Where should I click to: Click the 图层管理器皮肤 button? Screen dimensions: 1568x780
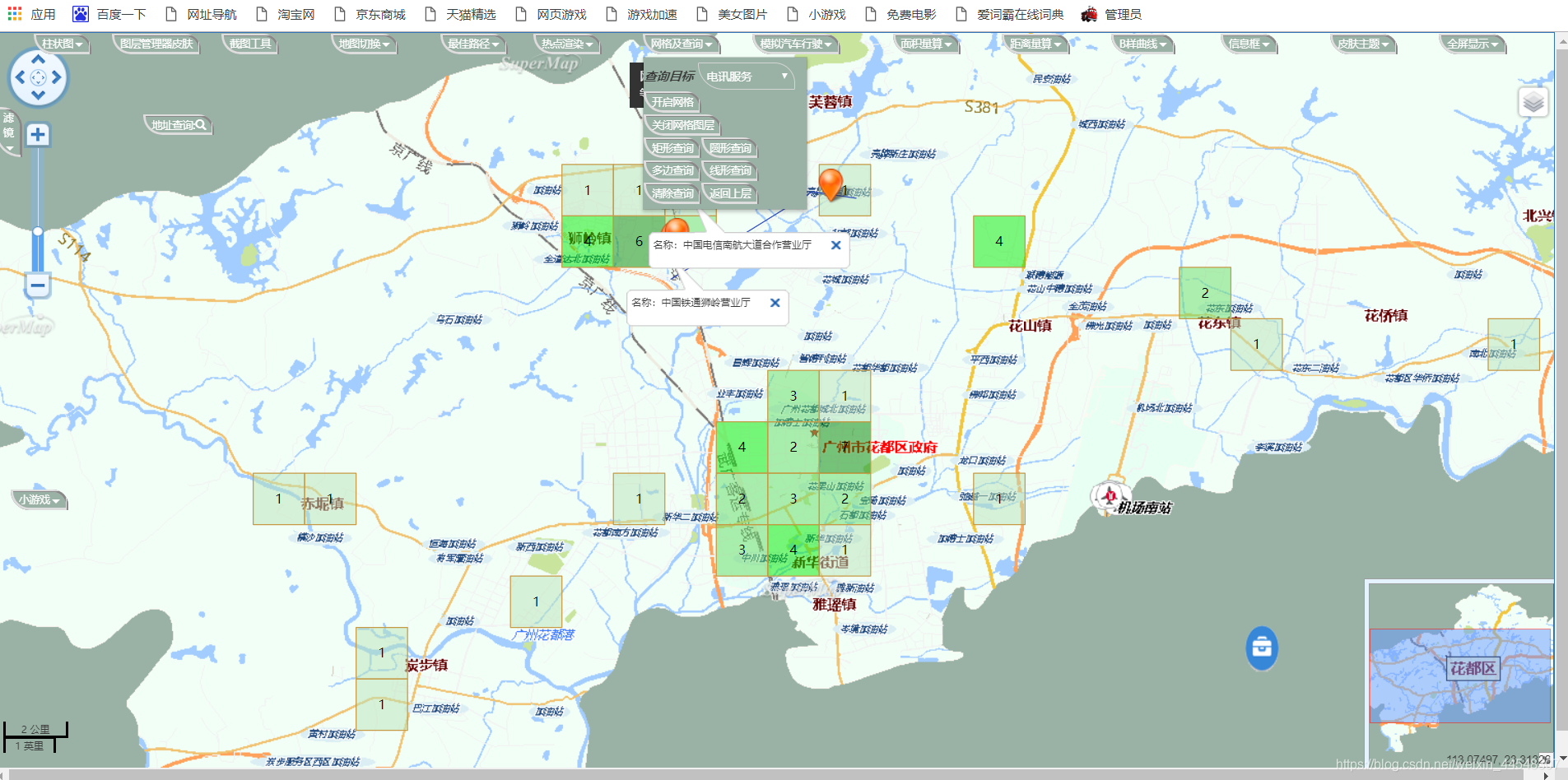click(156, 44)
